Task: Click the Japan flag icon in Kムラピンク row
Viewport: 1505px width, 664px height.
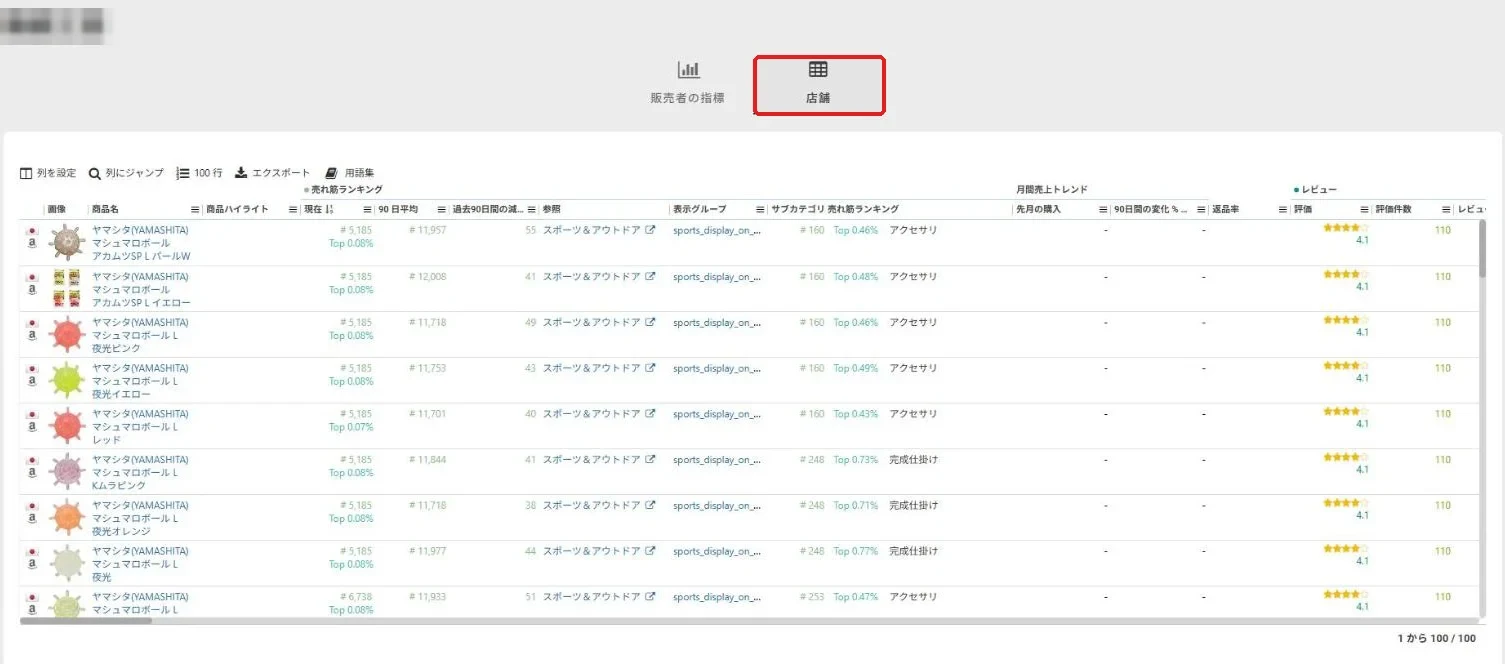Action: click(x=32, y=461)
